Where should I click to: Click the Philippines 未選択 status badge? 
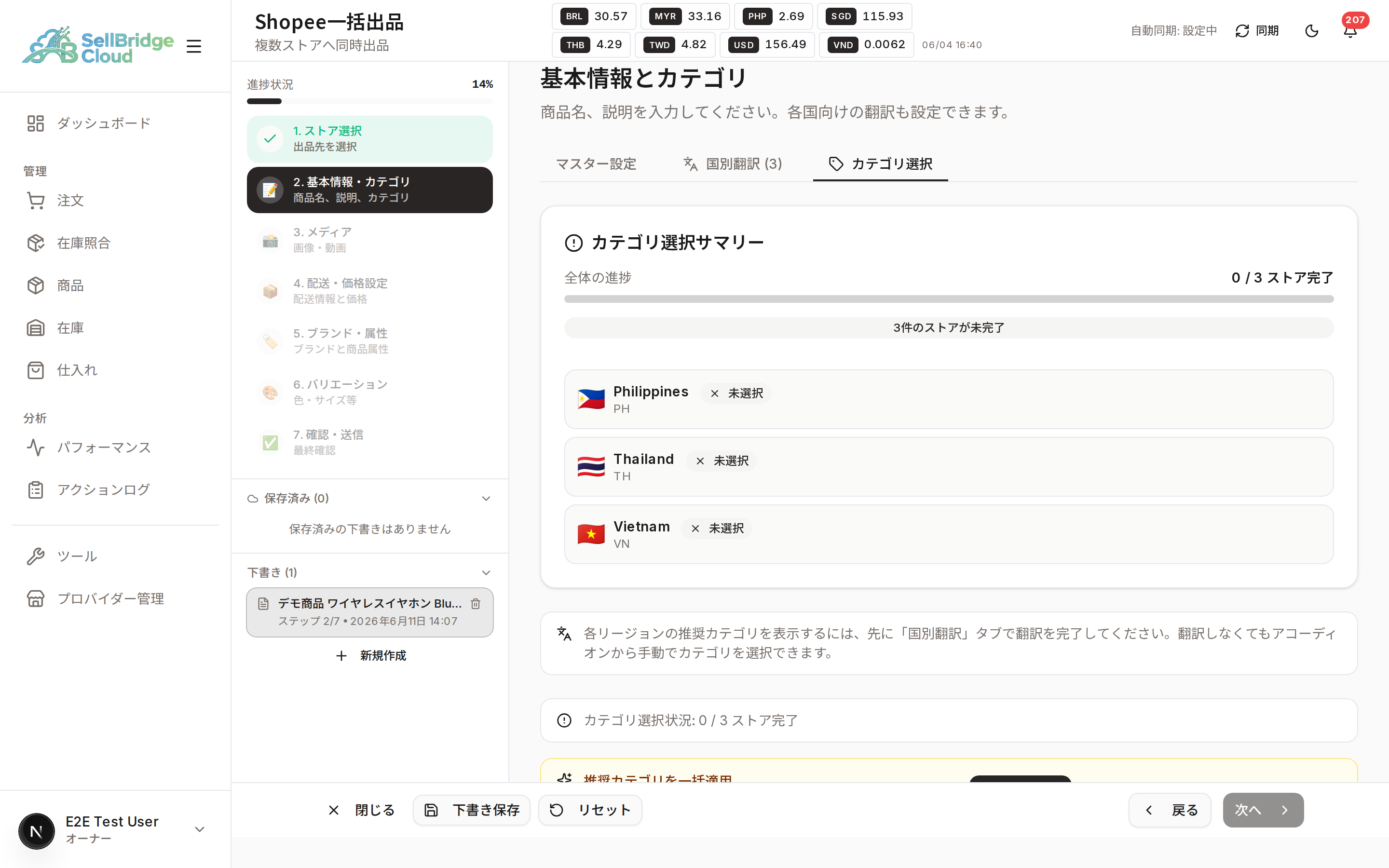[x=736, y=393]
